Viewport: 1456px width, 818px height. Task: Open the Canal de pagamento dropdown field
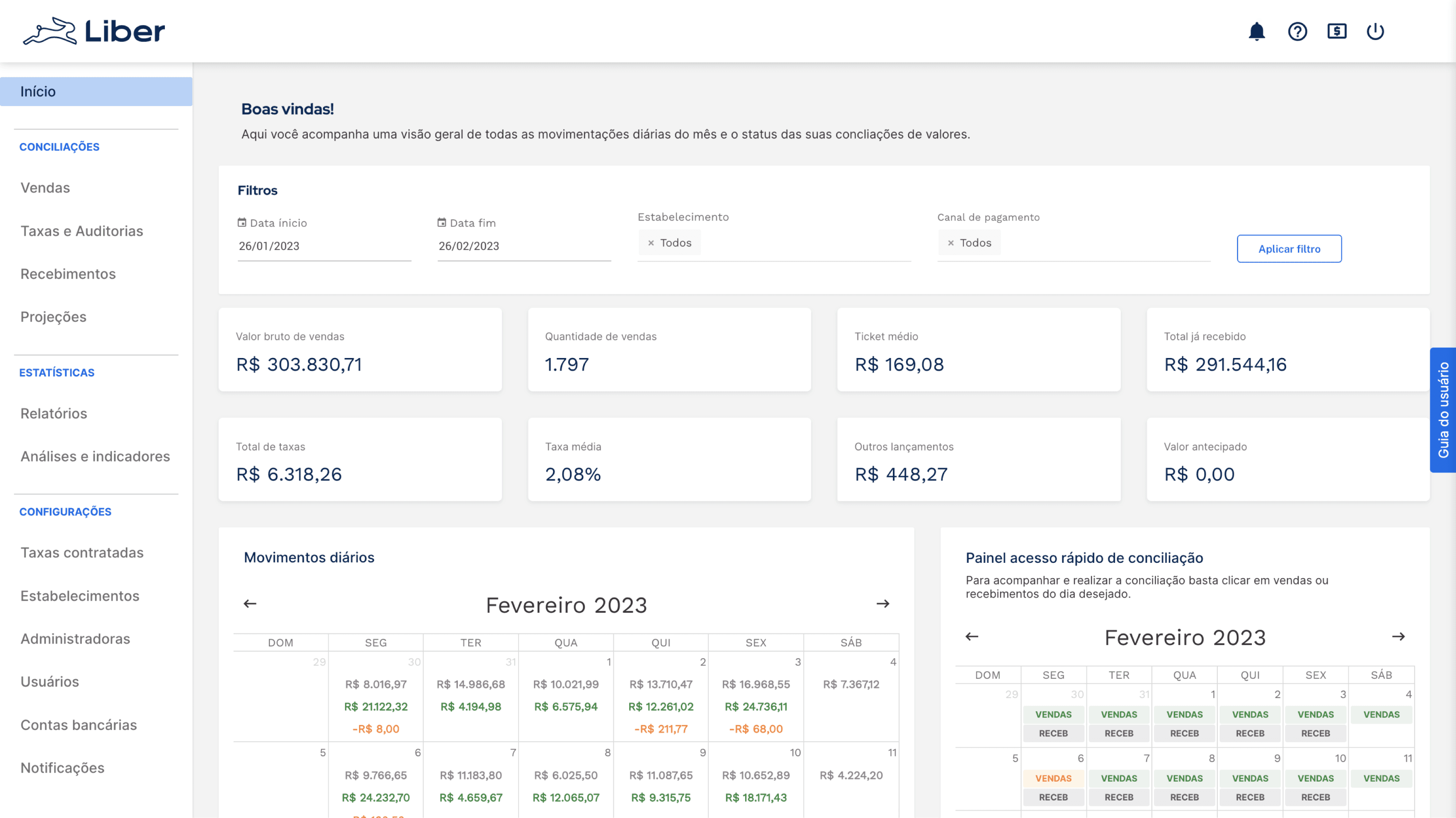[1102, 243]
